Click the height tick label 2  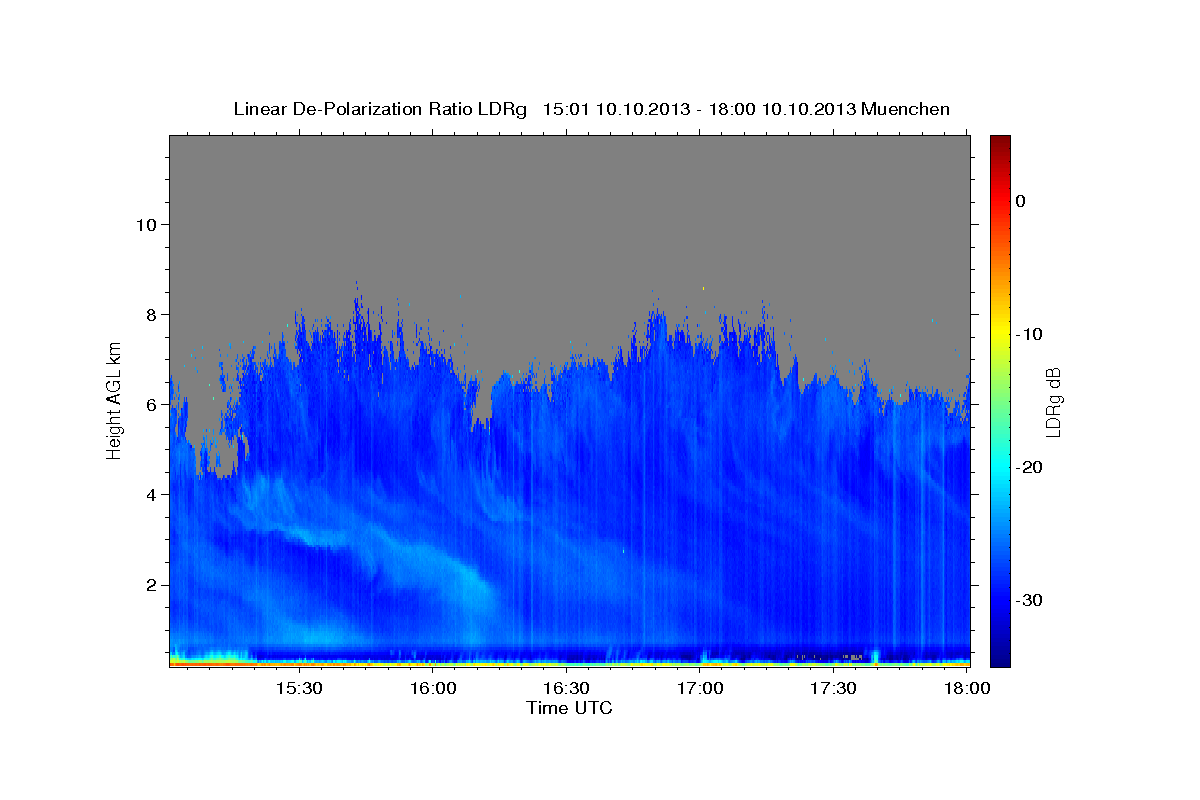151,584
